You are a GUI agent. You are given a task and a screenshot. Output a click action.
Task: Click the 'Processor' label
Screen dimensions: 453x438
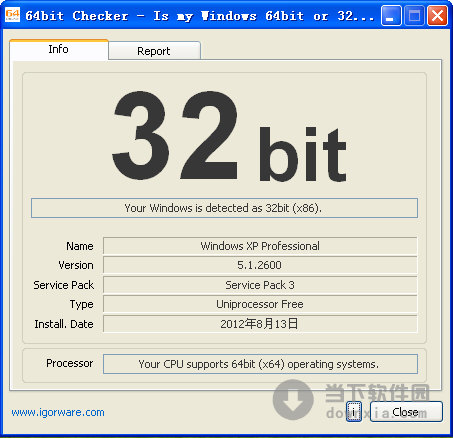pos(70,363)
